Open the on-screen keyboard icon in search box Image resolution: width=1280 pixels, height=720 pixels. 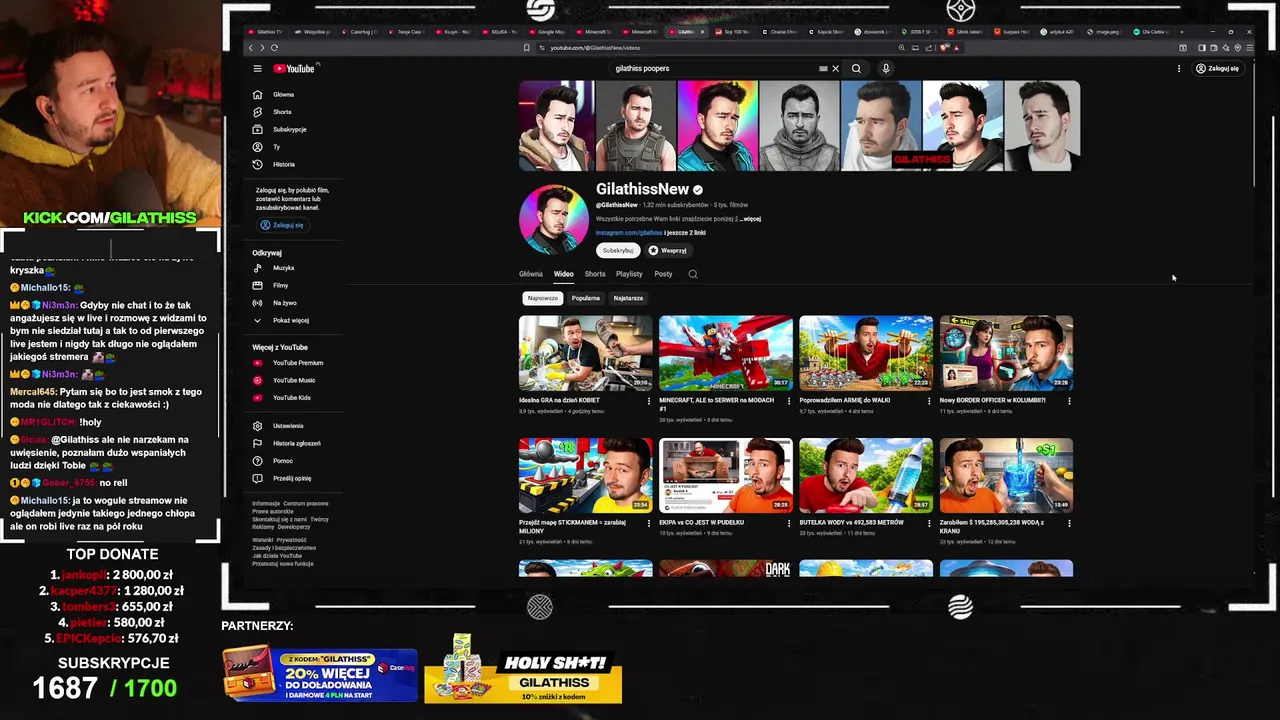point(823,69)
